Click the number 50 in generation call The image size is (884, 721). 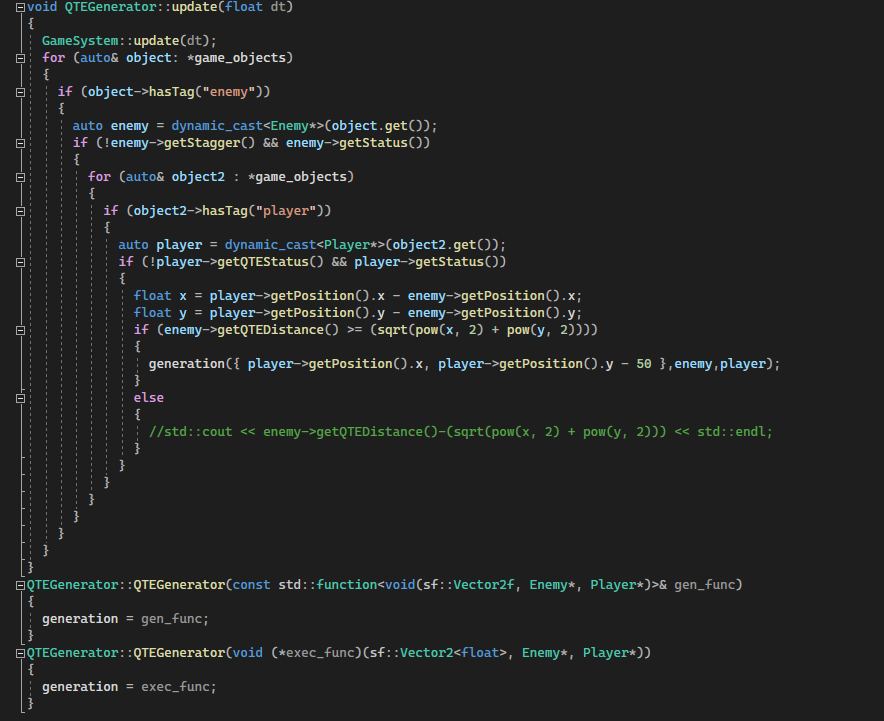644,364
